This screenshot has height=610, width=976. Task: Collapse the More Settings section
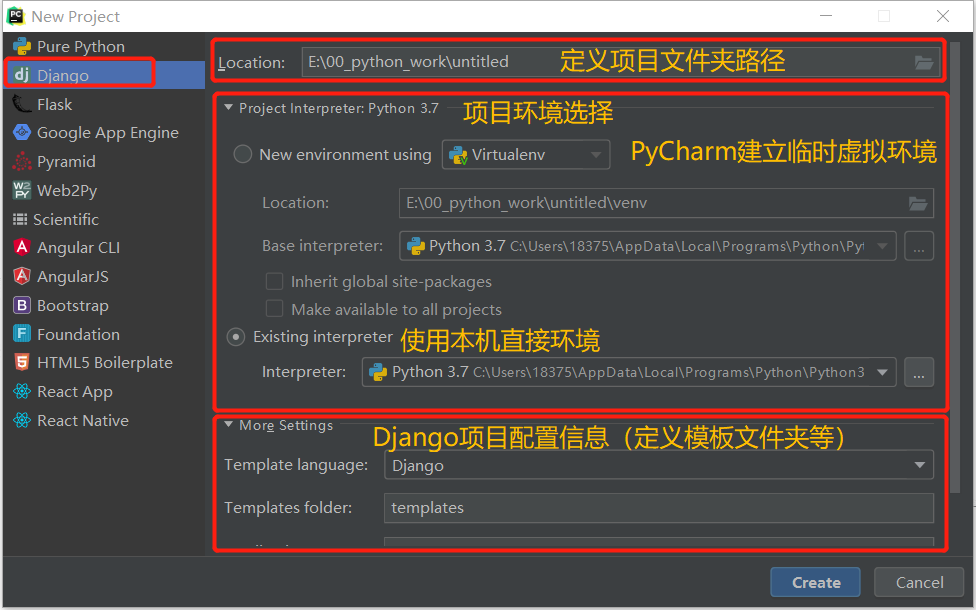228,425
